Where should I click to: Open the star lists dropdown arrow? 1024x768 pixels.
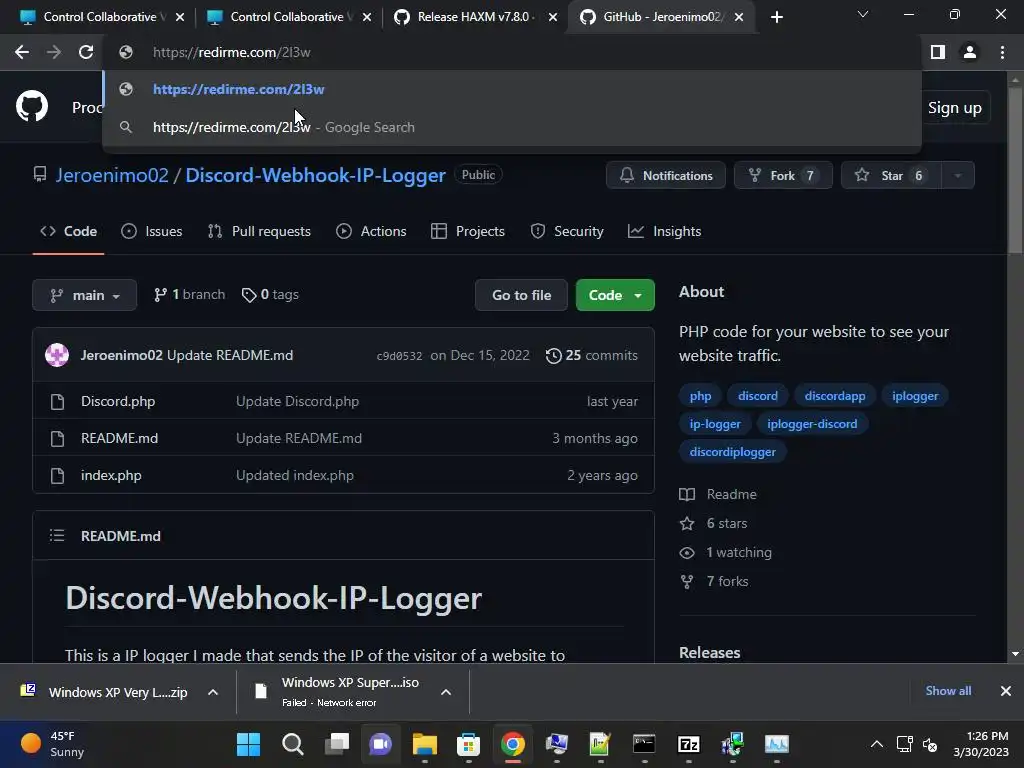tap(958, 175)
